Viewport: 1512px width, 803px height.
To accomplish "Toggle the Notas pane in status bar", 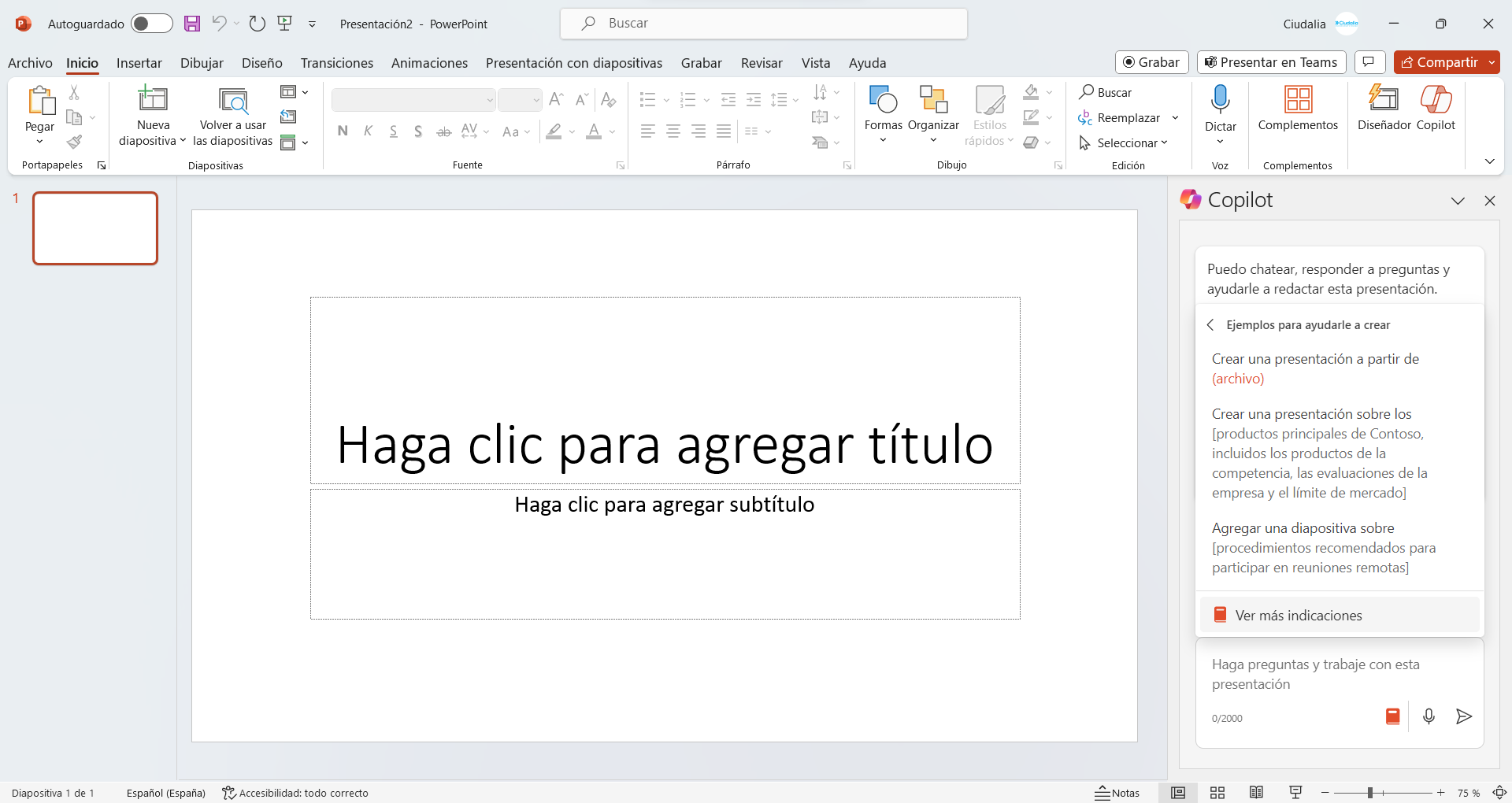I will [x=1117, y=793].
